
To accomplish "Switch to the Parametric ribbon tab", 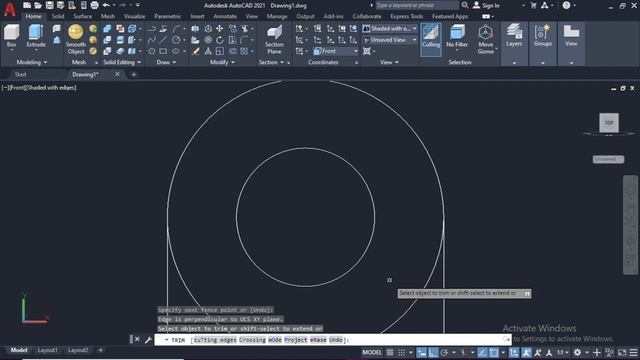I will coord(168,16).
